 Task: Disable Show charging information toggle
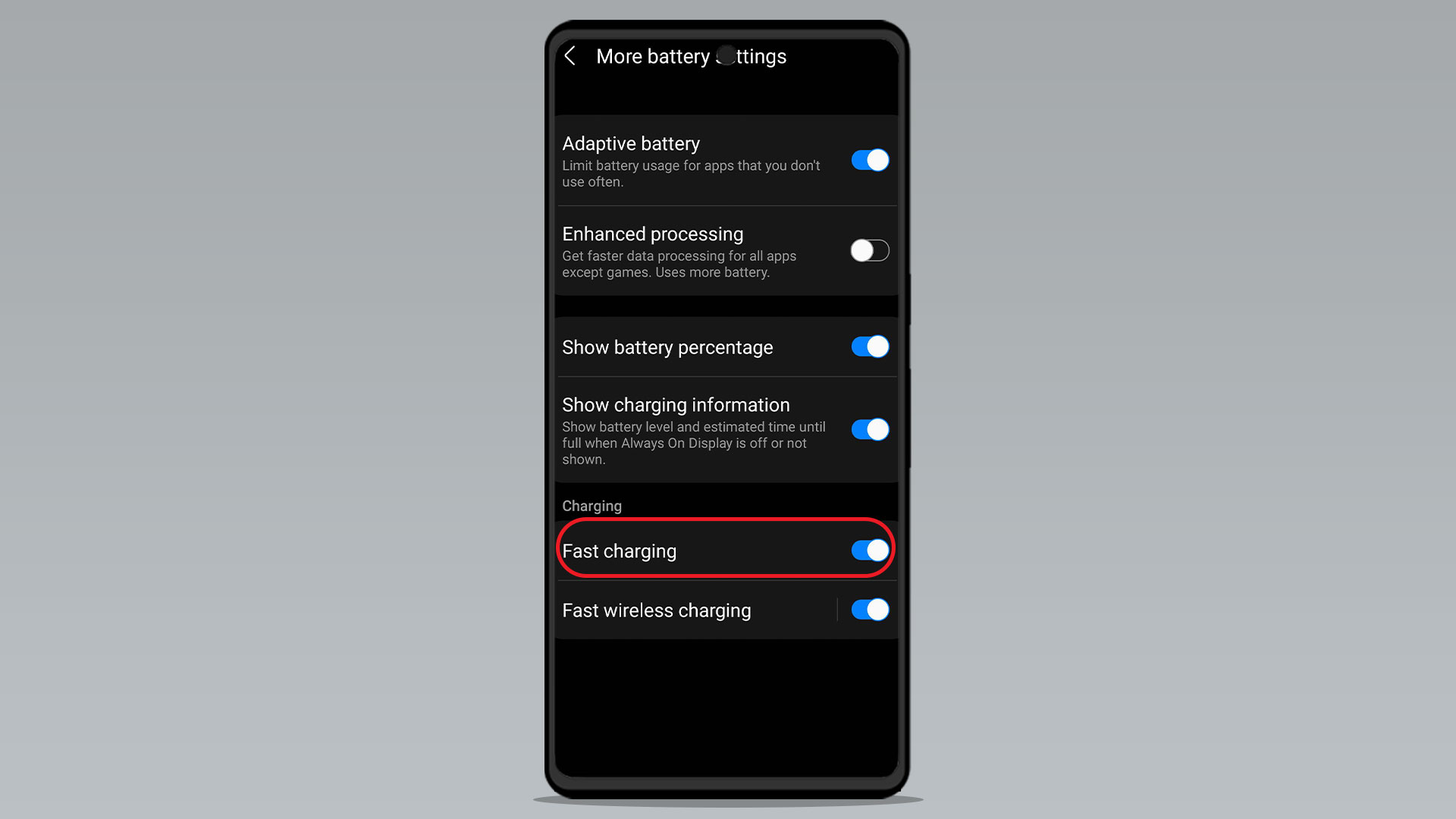(868, 428)
